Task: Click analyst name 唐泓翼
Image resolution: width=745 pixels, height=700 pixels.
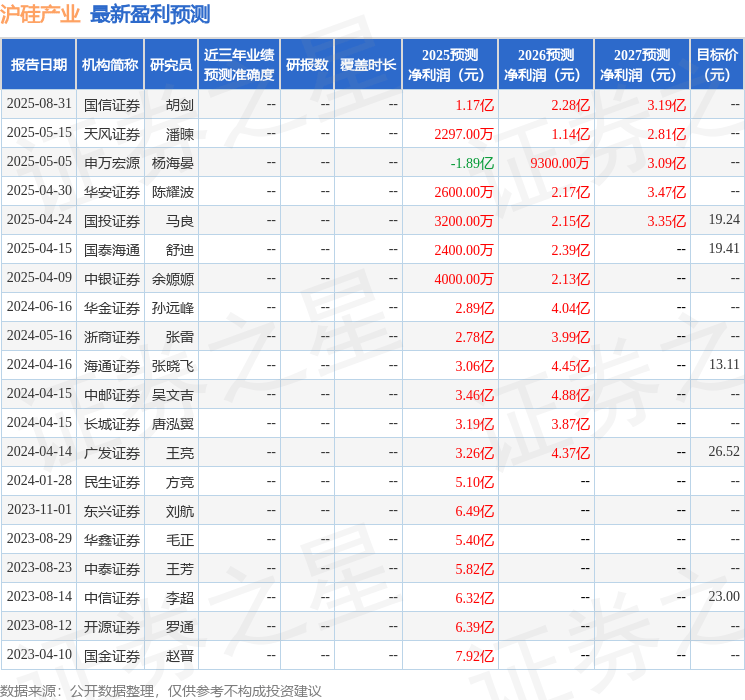Action: pyautogui.click(x=172, y=424)
